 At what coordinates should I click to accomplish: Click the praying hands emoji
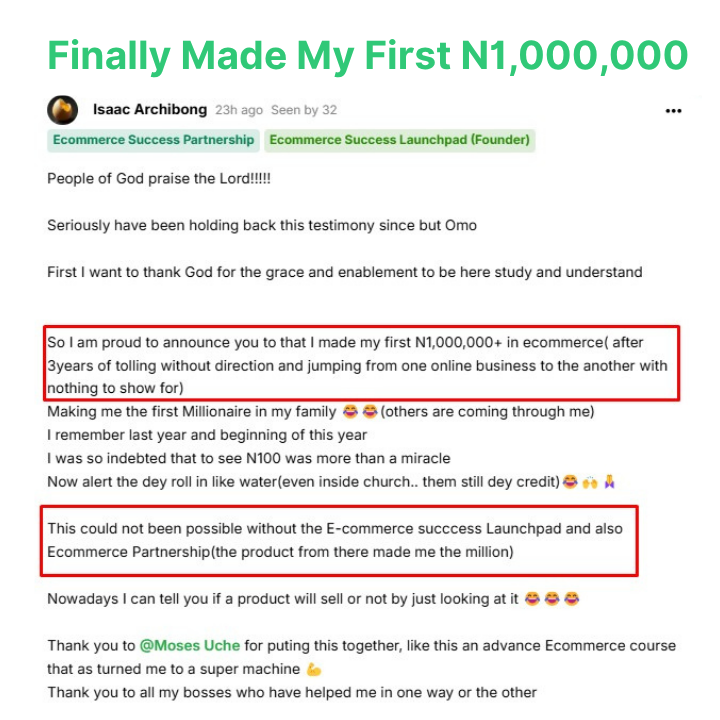tap(609, 482)
